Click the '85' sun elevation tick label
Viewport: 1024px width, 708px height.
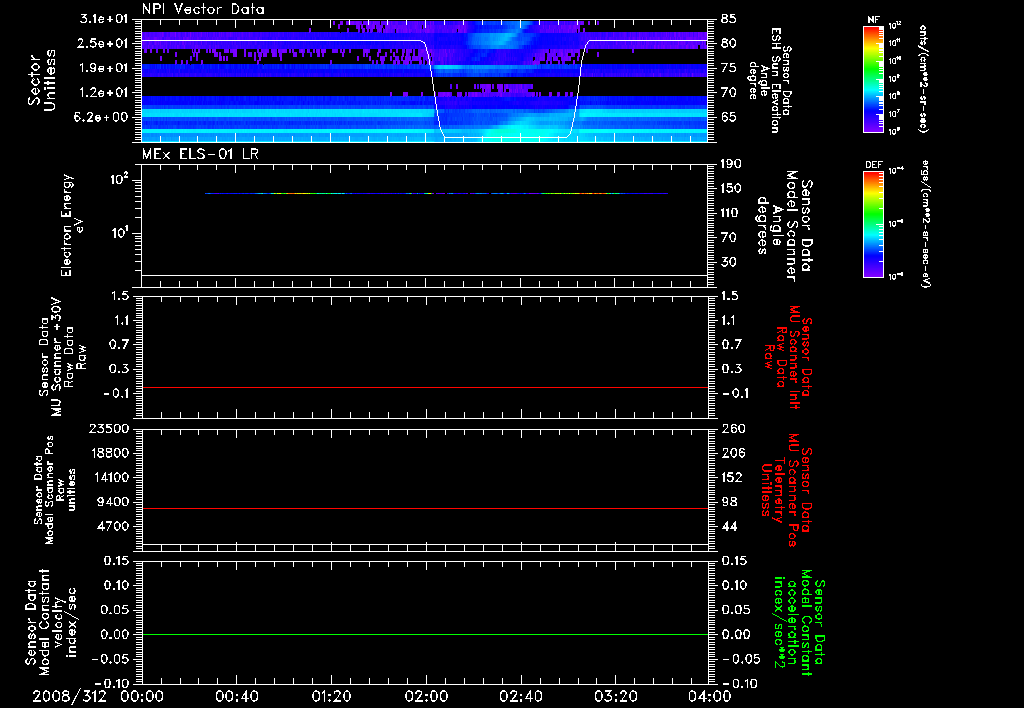point(729,19)
